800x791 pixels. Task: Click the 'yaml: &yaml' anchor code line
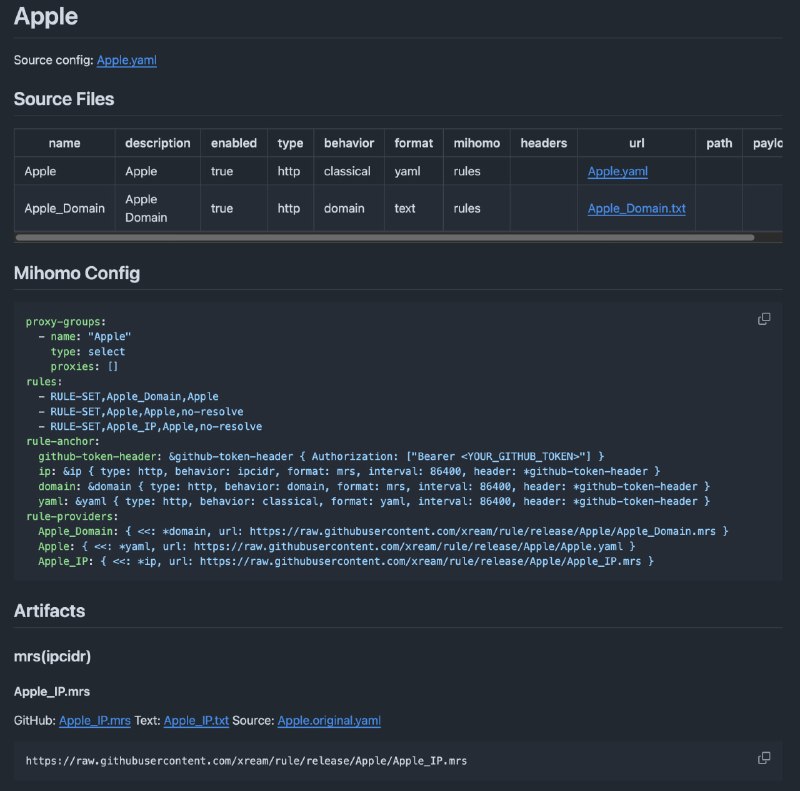374,501
